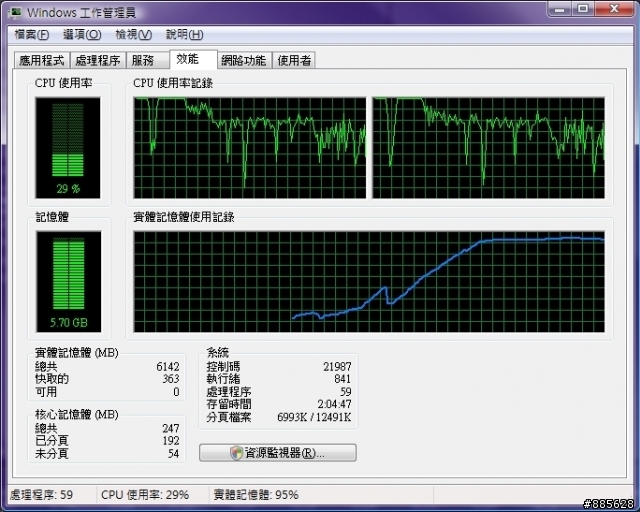The height and width of the screenshot is (512, 640).
Task: Click the 快取的 value 363
Action: pyautogui.click(x=171, y=379)
